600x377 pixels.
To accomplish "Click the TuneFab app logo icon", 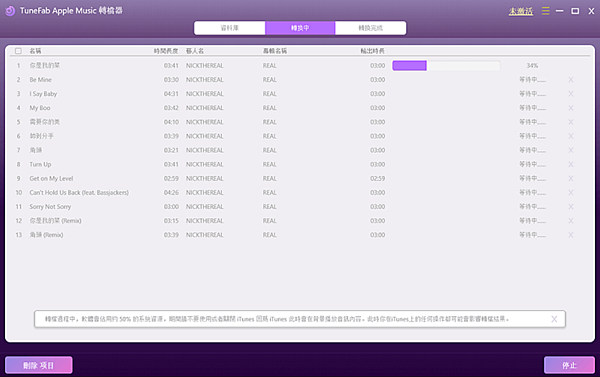I will click(10, 11).
